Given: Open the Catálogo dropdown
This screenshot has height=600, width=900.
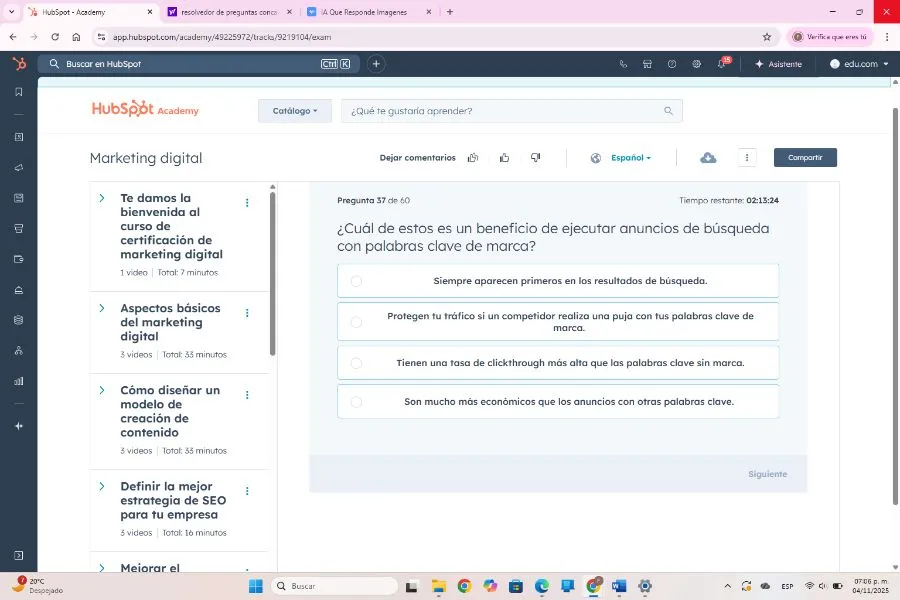Looking at the screenshot, I should pos(294,111).
